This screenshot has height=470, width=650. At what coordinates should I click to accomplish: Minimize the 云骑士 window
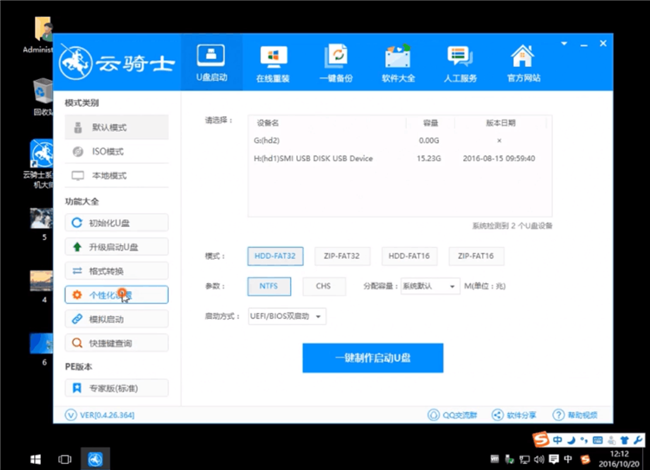click(584, 44)
